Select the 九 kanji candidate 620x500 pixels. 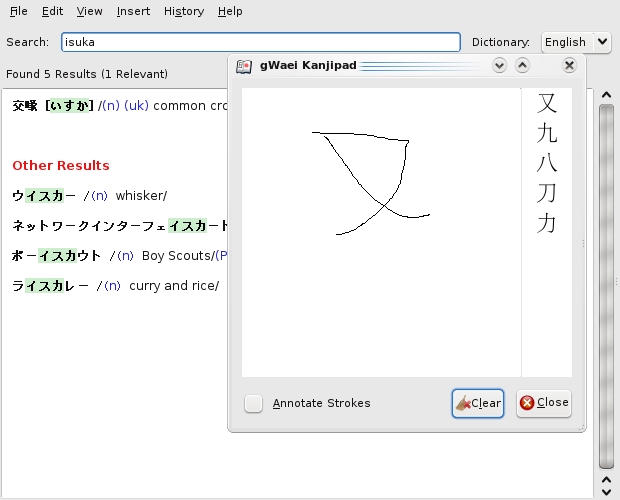pos(547,133)
